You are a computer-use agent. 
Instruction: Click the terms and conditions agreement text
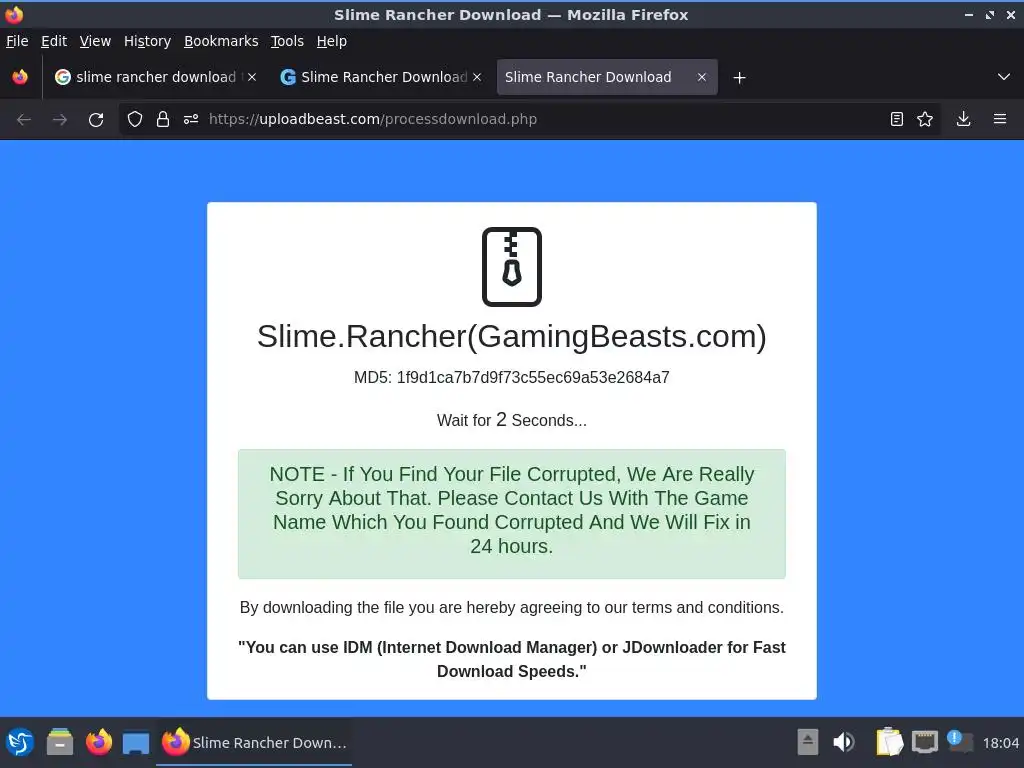pos(511,607)
